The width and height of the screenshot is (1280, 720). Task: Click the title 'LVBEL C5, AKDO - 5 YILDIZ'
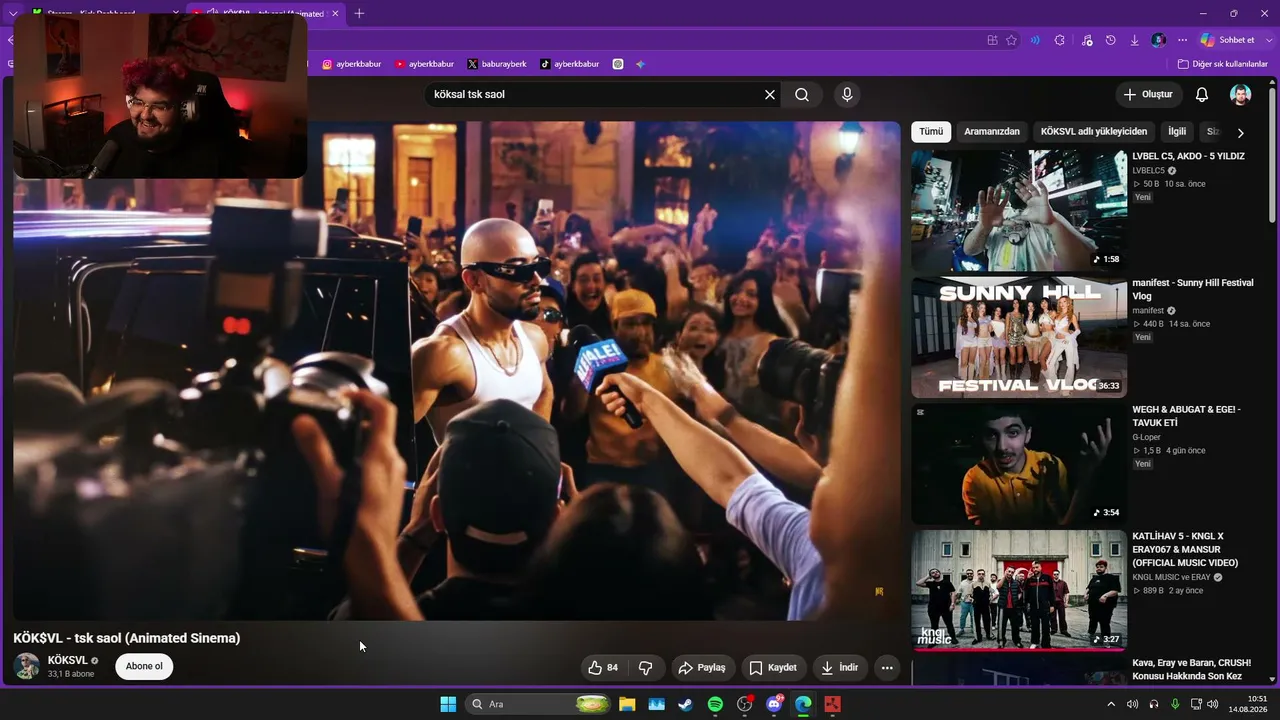(1188, 157)
